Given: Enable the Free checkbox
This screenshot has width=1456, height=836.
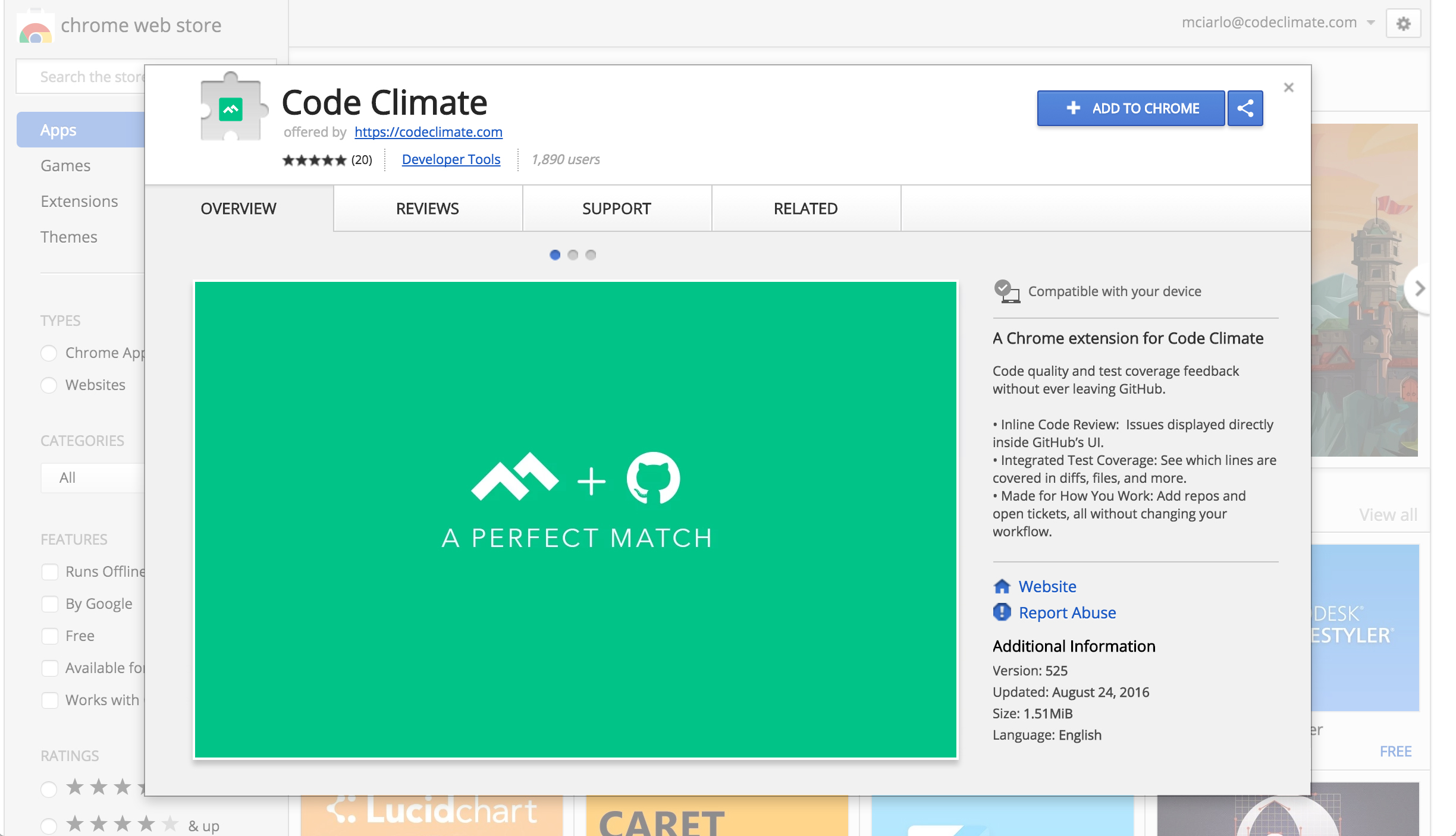Looking at the screenshot, I should [50, 636].
